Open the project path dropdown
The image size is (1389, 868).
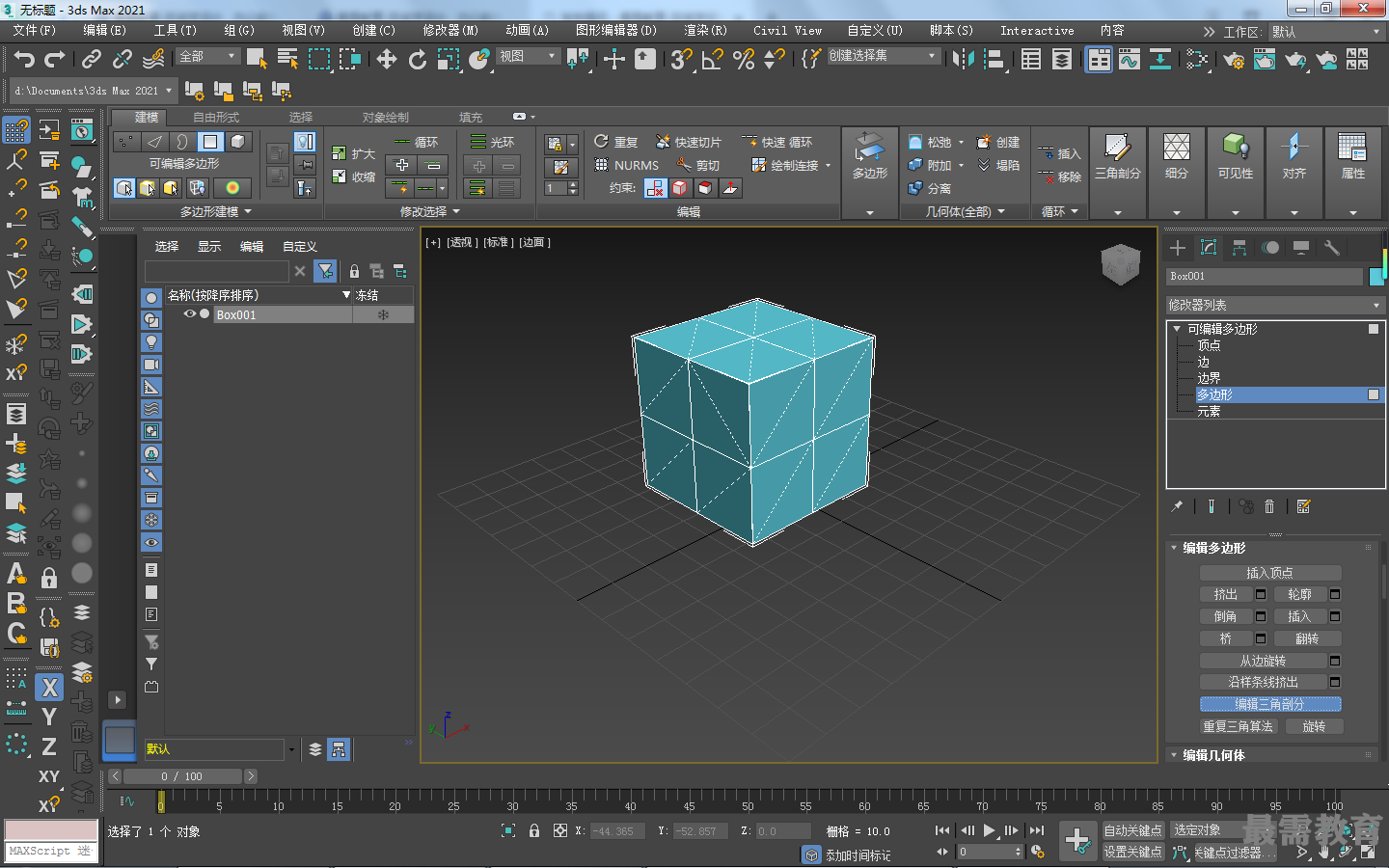94,91
